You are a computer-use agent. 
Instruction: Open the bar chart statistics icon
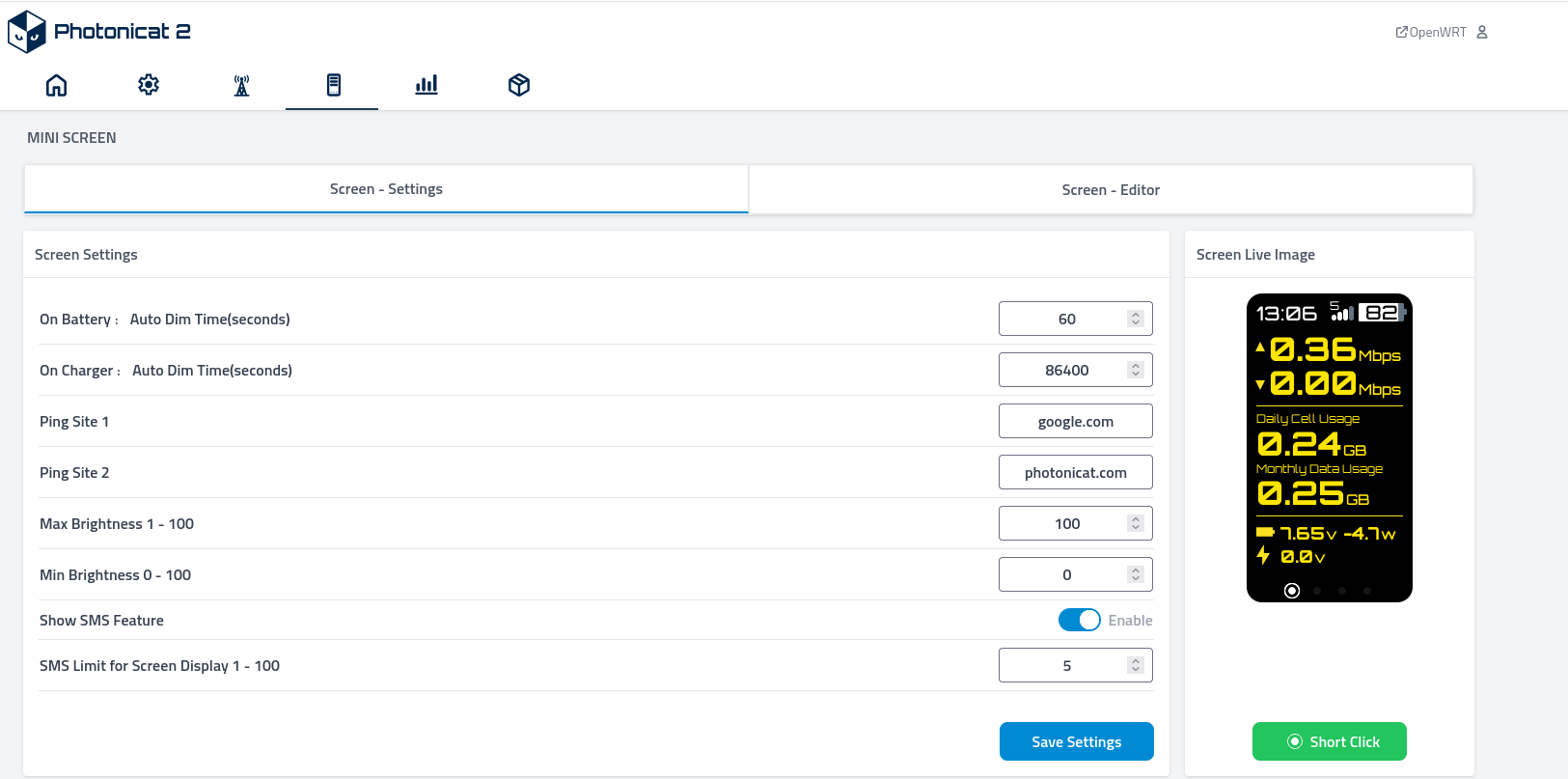coord(426,85)
